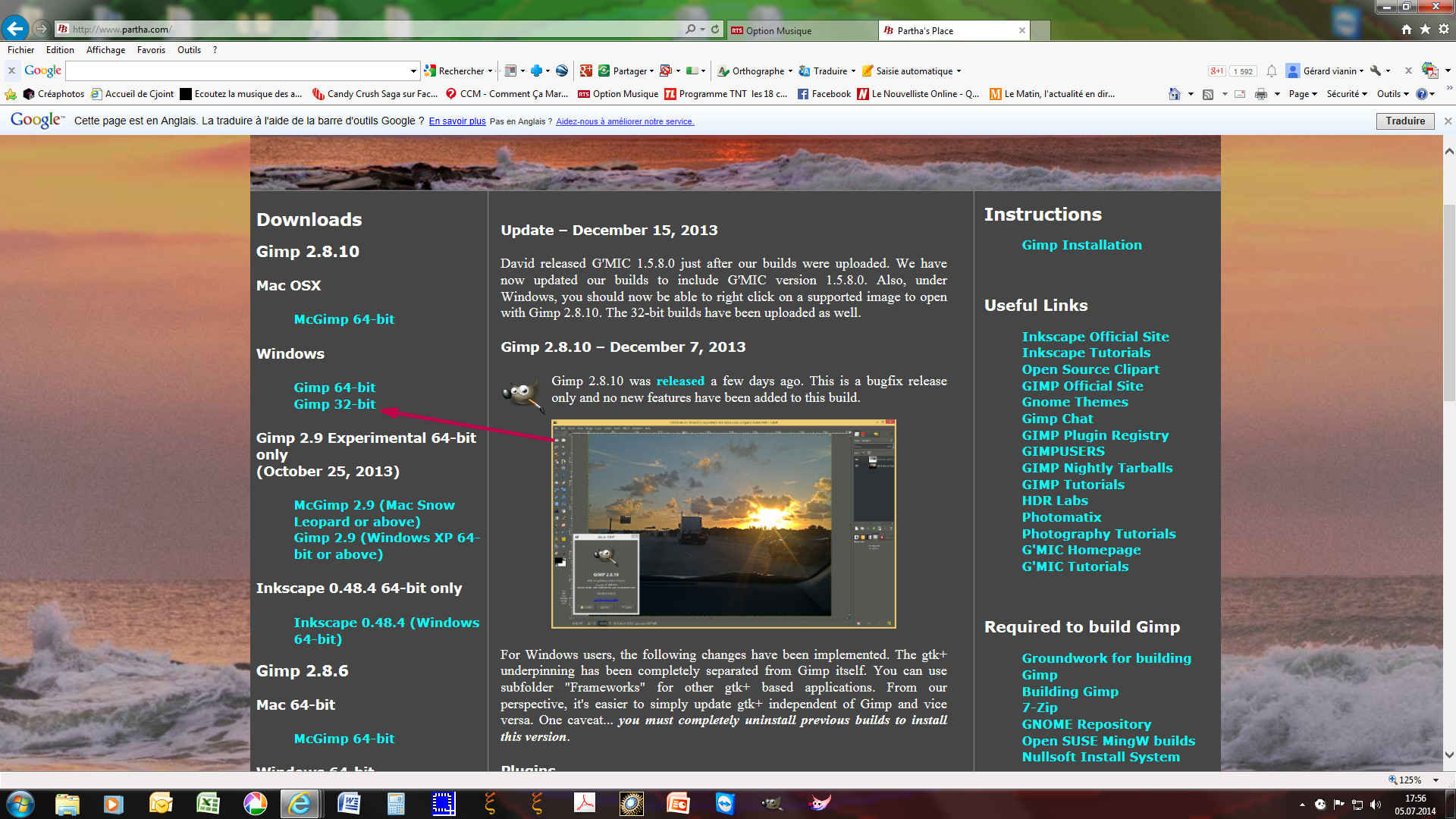Click the page scrollbar down arrow
Image resolution: width=1456 pixels, height=819 pixels.
[x=1449, y=755]
